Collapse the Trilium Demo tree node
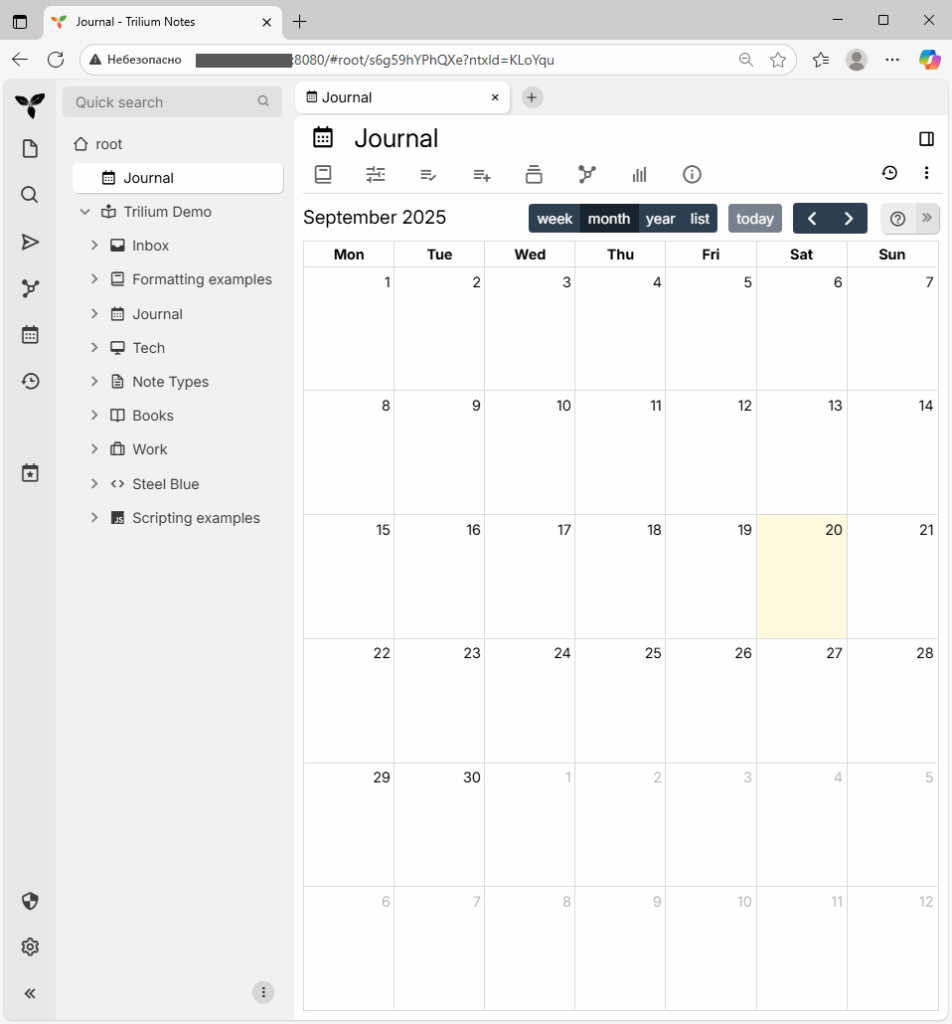Image resolution: width=952 pixels, height=1024 pixels. click(85, 212)
